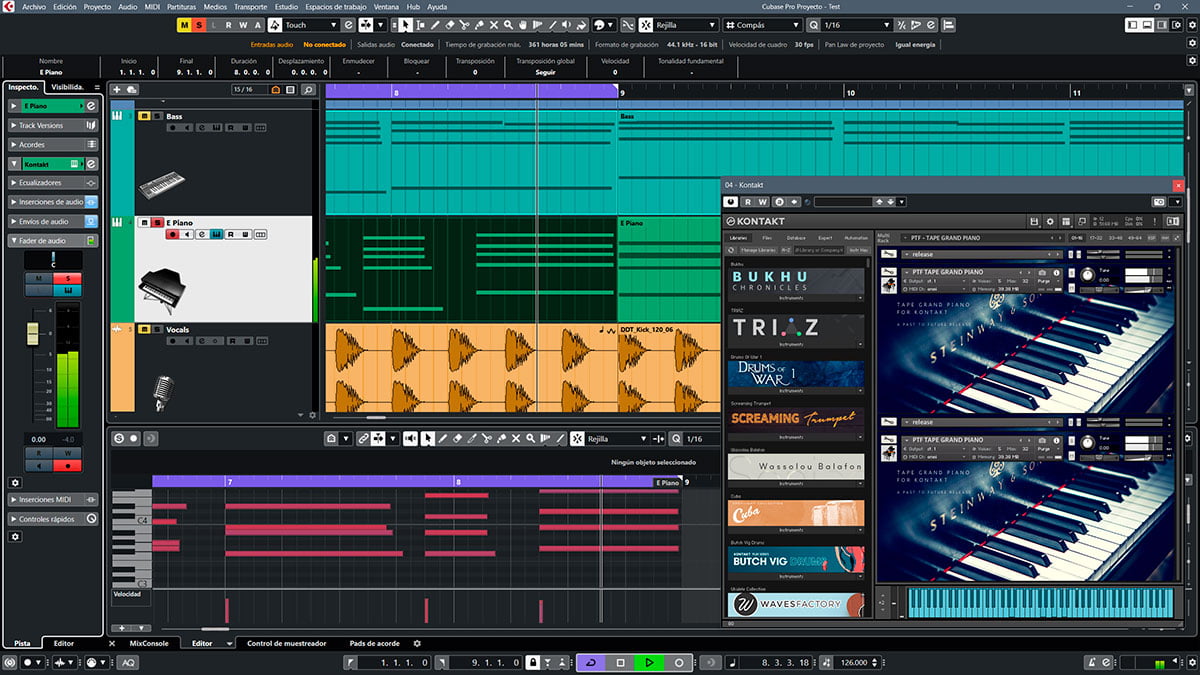Click the Bass track keyboard picture
The image size is (1200, 675).
pyautogui.click(x=161, y=185)
